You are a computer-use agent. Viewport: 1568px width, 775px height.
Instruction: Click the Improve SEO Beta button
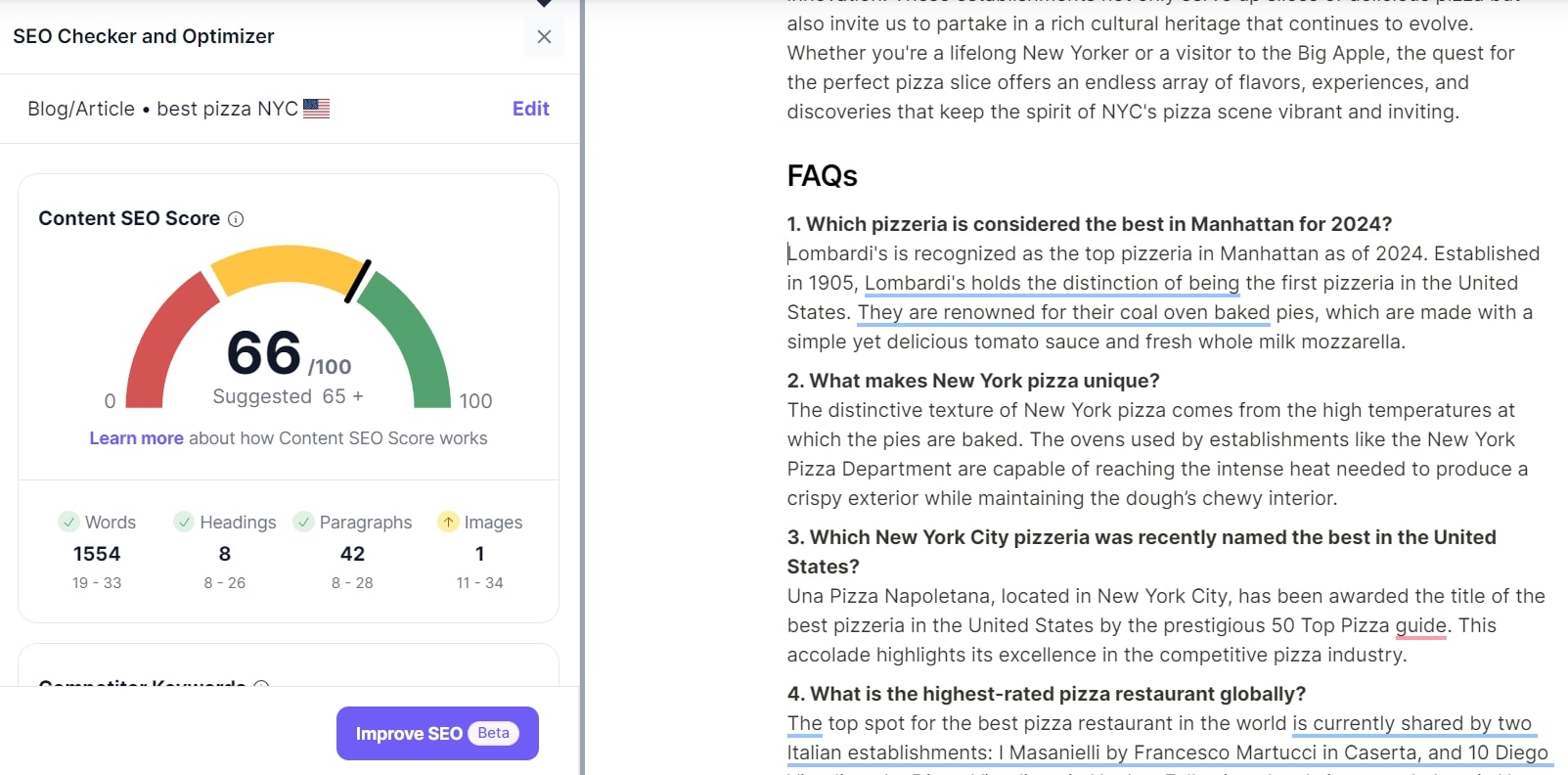tap(437, 733)
